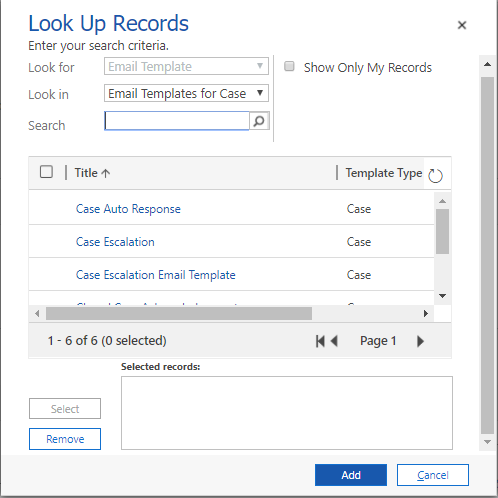Click the dialog's outer scrollbar up arrow
The image size is (498, 498).
[487, 65]
